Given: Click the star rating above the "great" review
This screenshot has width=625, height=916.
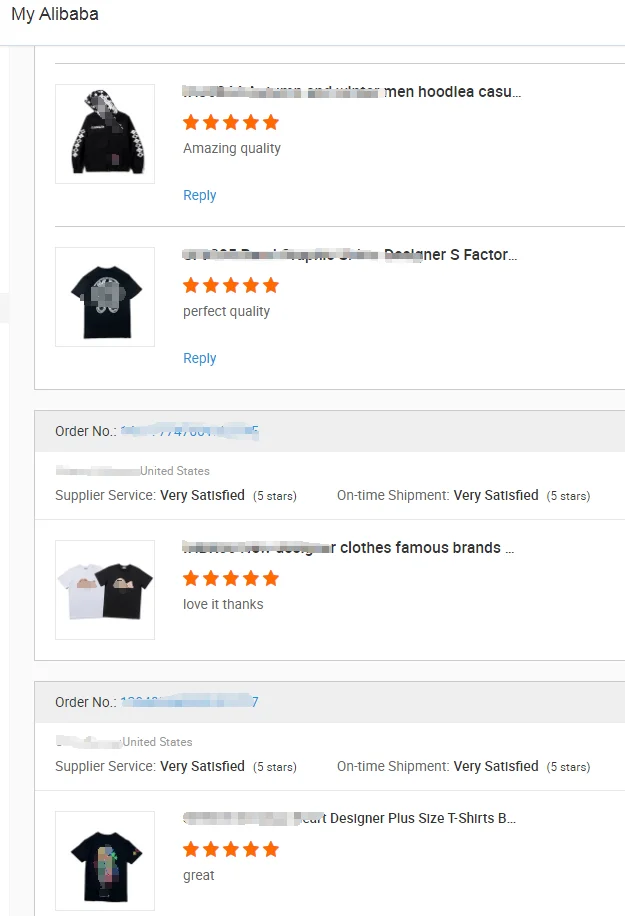Looking at the screenshot, I should pos(231,849).
